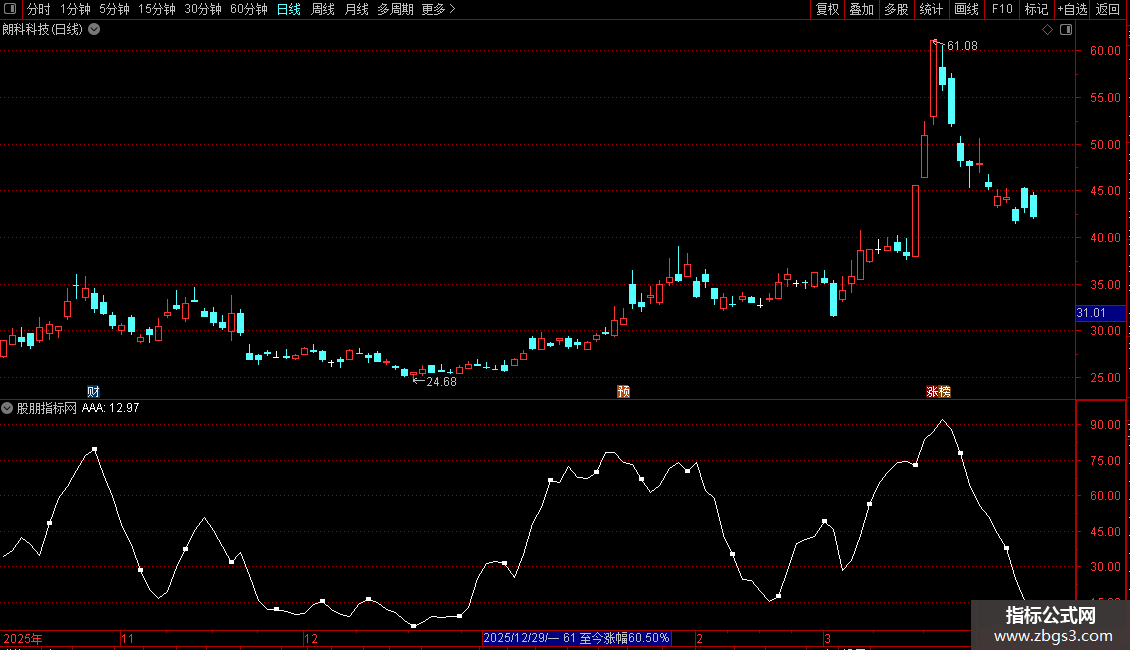Open 多股 multi-stock view
1130x650 pixels.
coord(896,9)
